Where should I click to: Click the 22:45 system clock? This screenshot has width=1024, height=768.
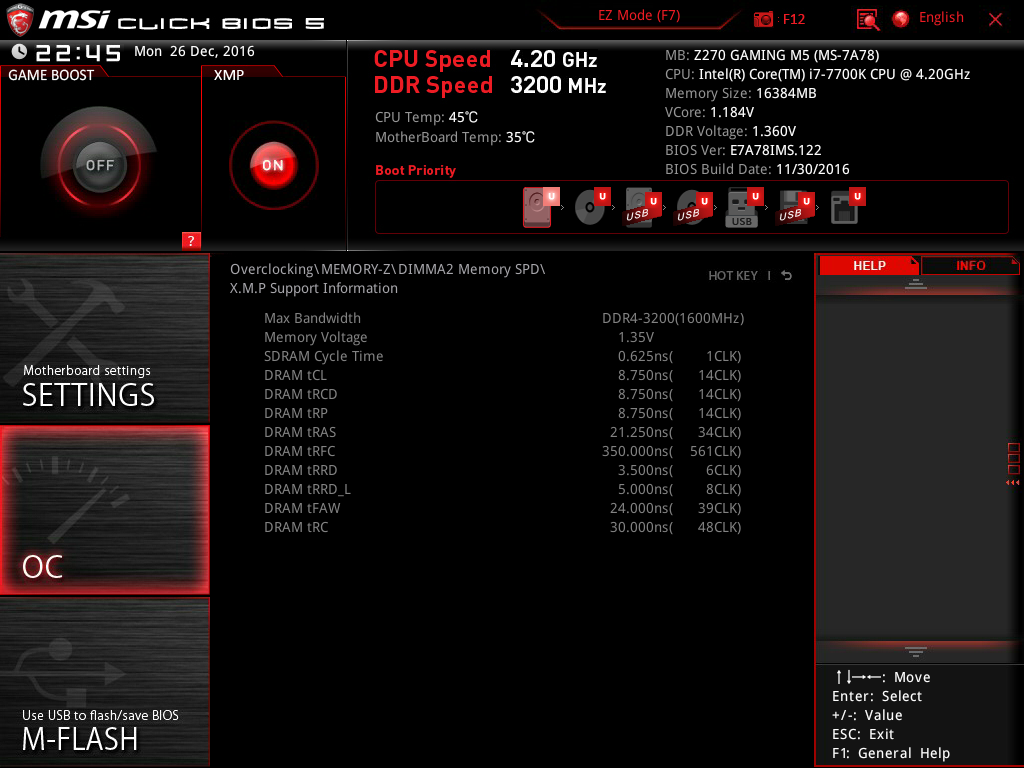[78, 52]
